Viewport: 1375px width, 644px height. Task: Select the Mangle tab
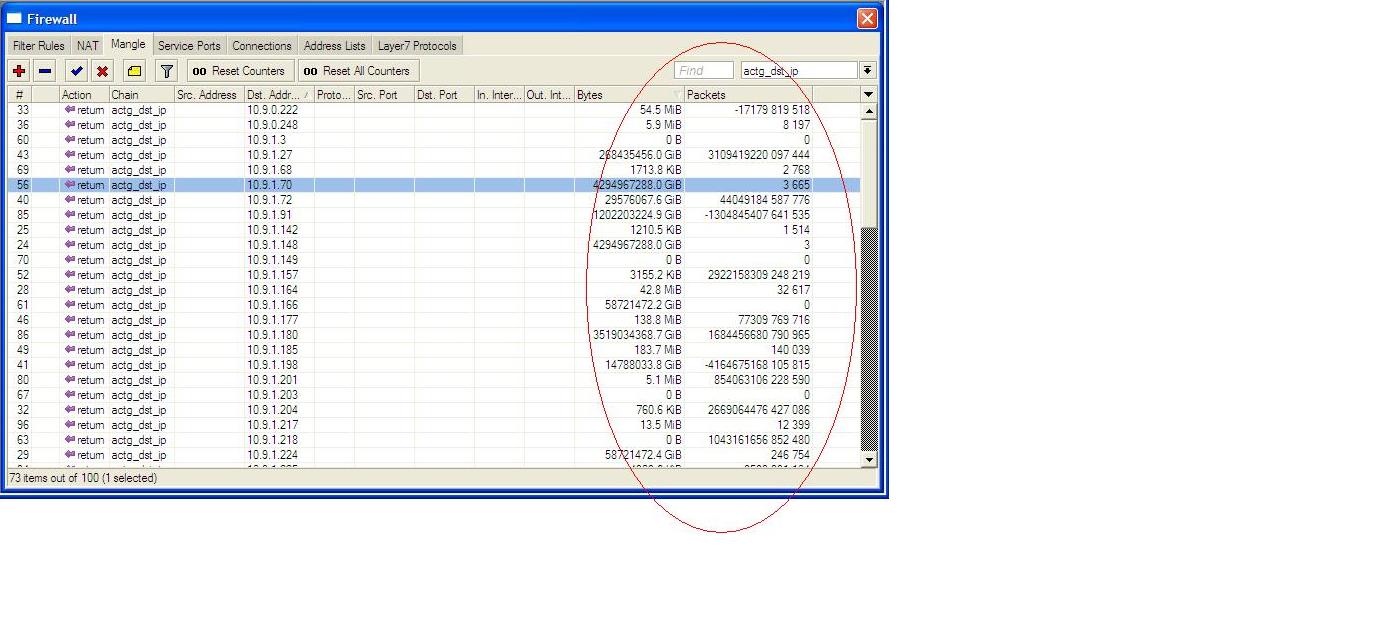click(x=128, y=44)
